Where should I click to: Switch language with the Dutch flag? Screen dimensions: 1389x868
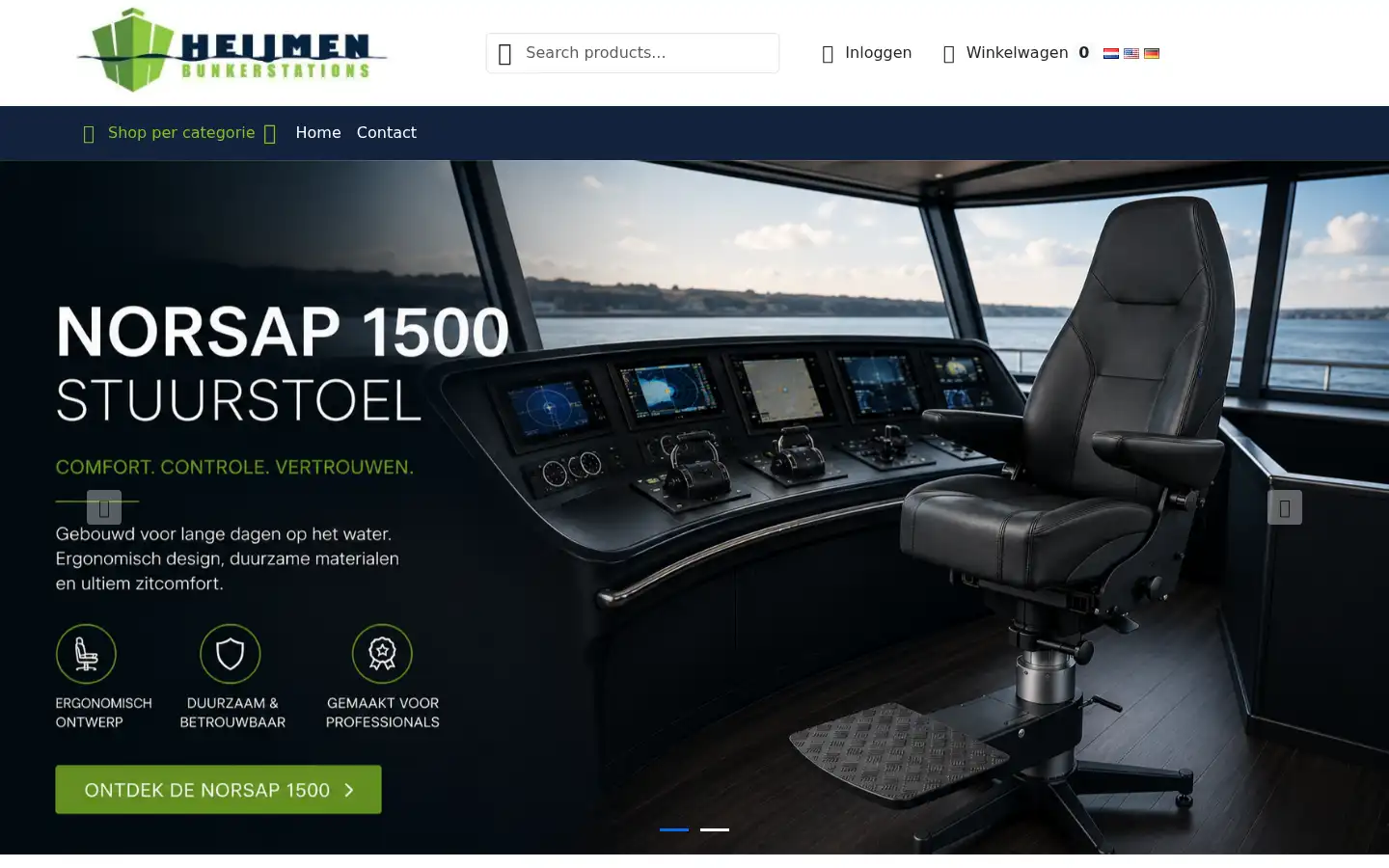[1111, 53]
